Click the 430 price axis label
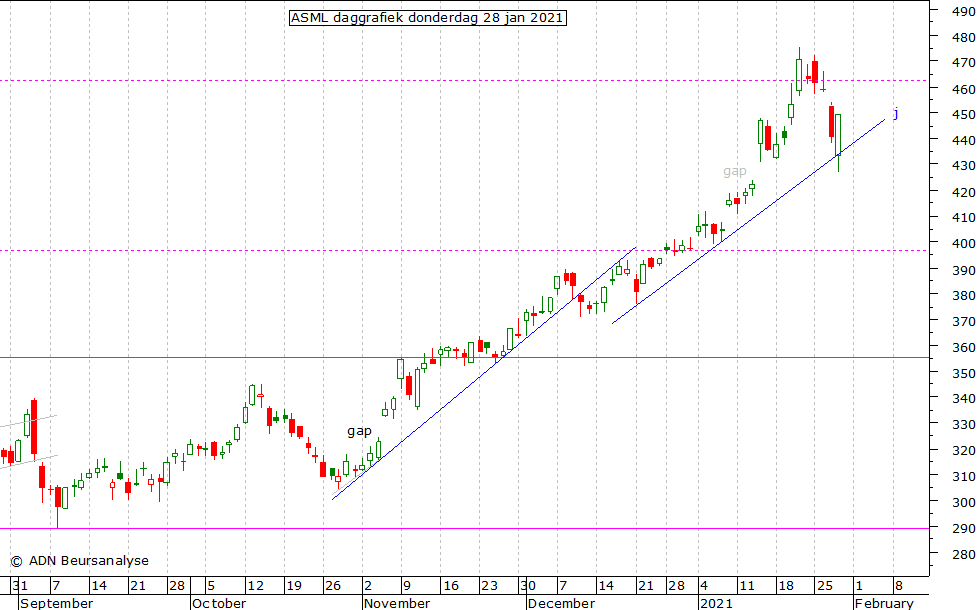Viewport: 980px width, 610px height. [x=964, y=166]
